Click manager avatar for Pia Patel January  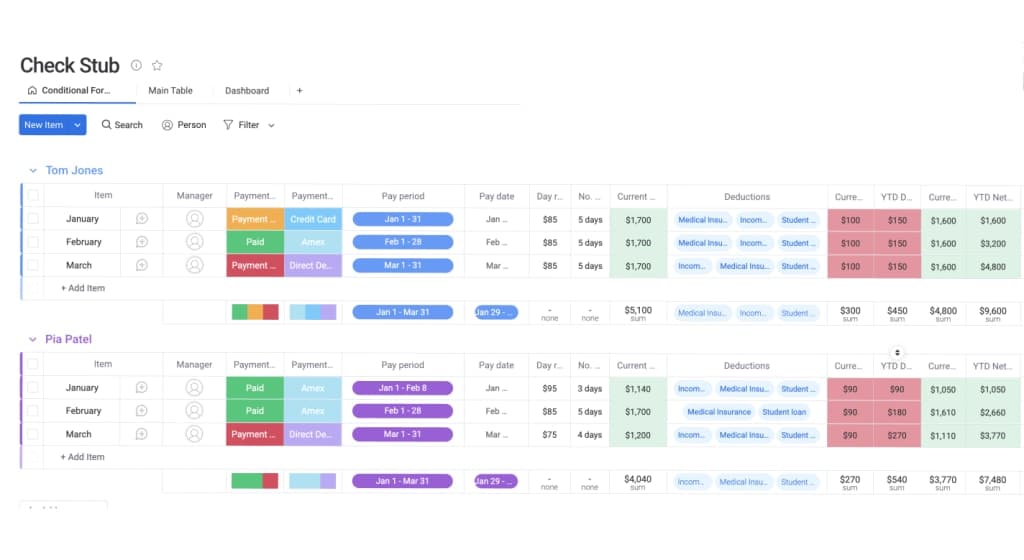point(194,388)
